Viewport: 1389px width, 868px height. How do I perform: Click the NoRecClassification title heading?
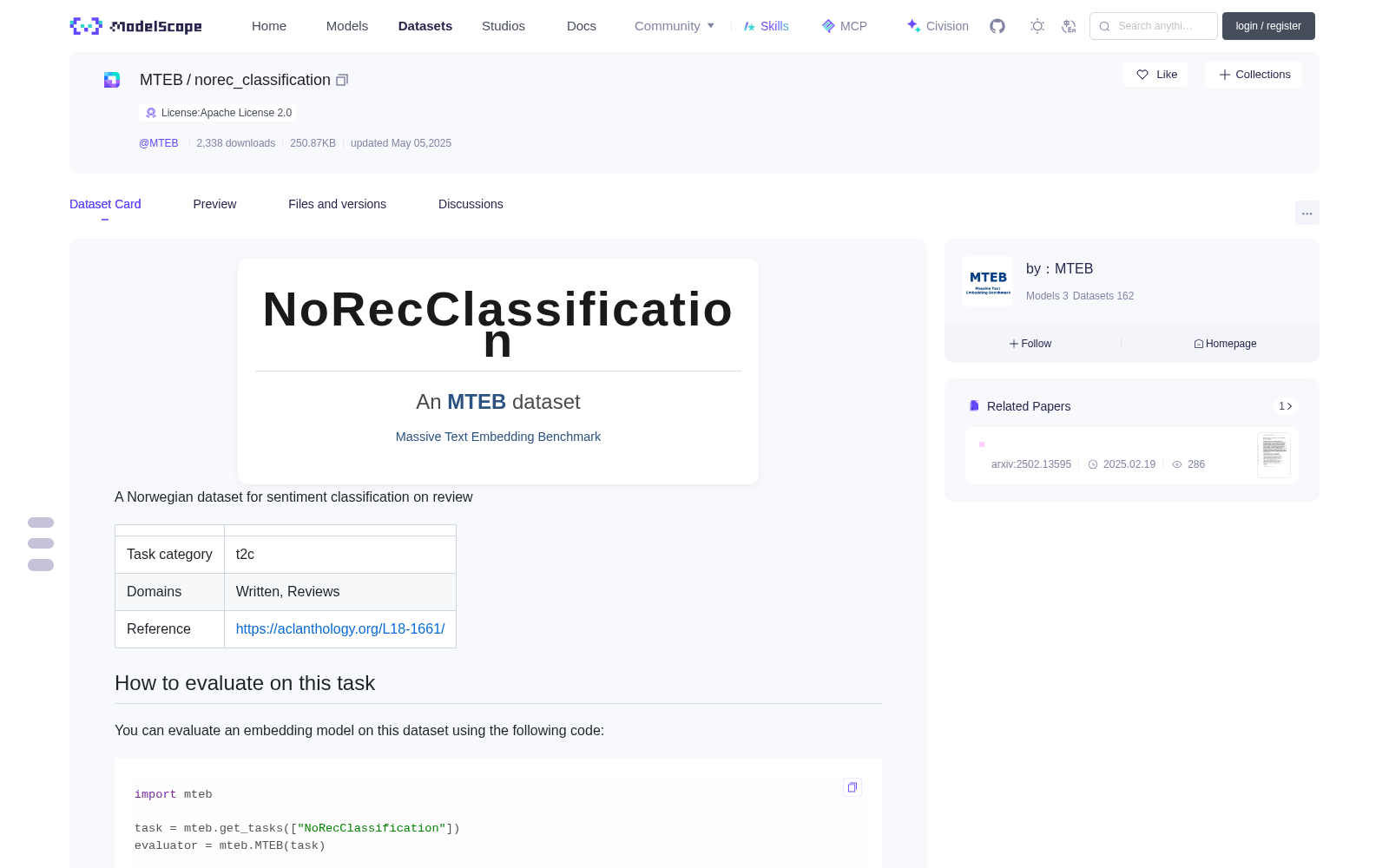498,323
